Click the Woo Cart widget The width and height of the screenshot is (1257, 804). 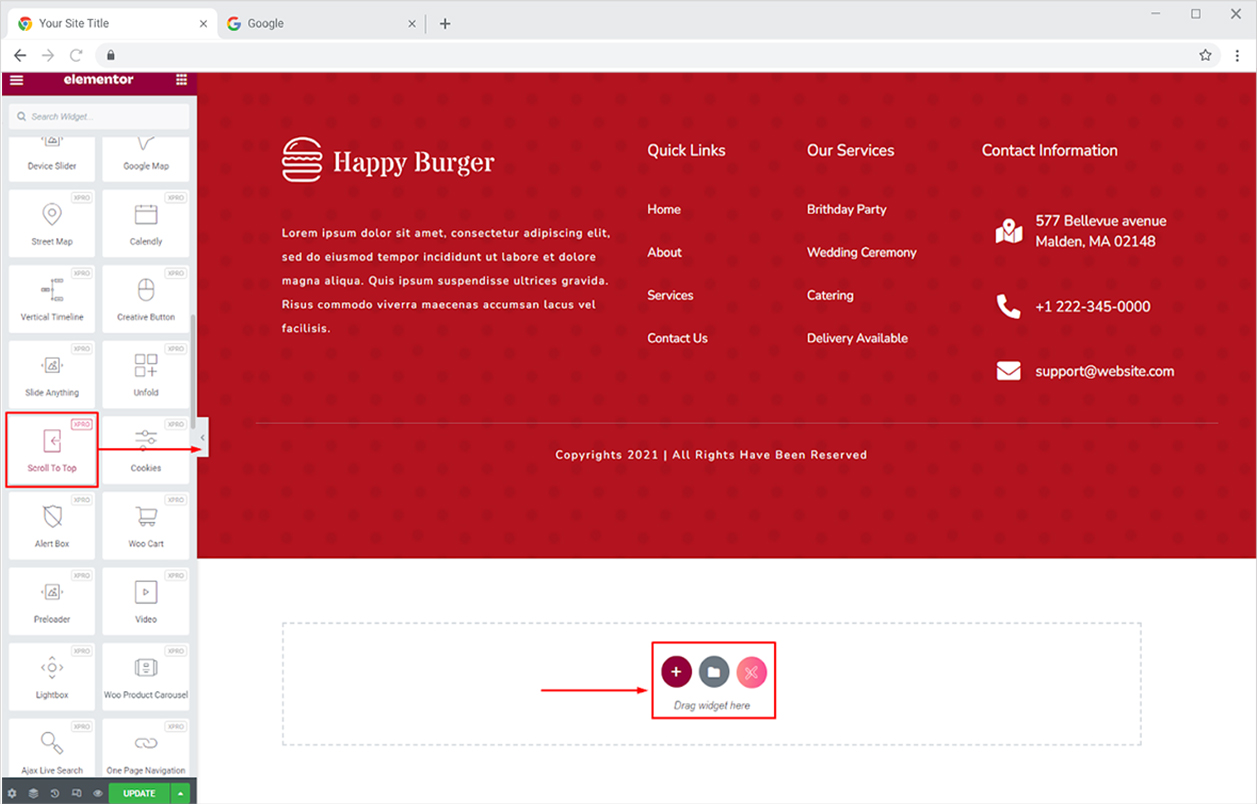tap(146, 525)
